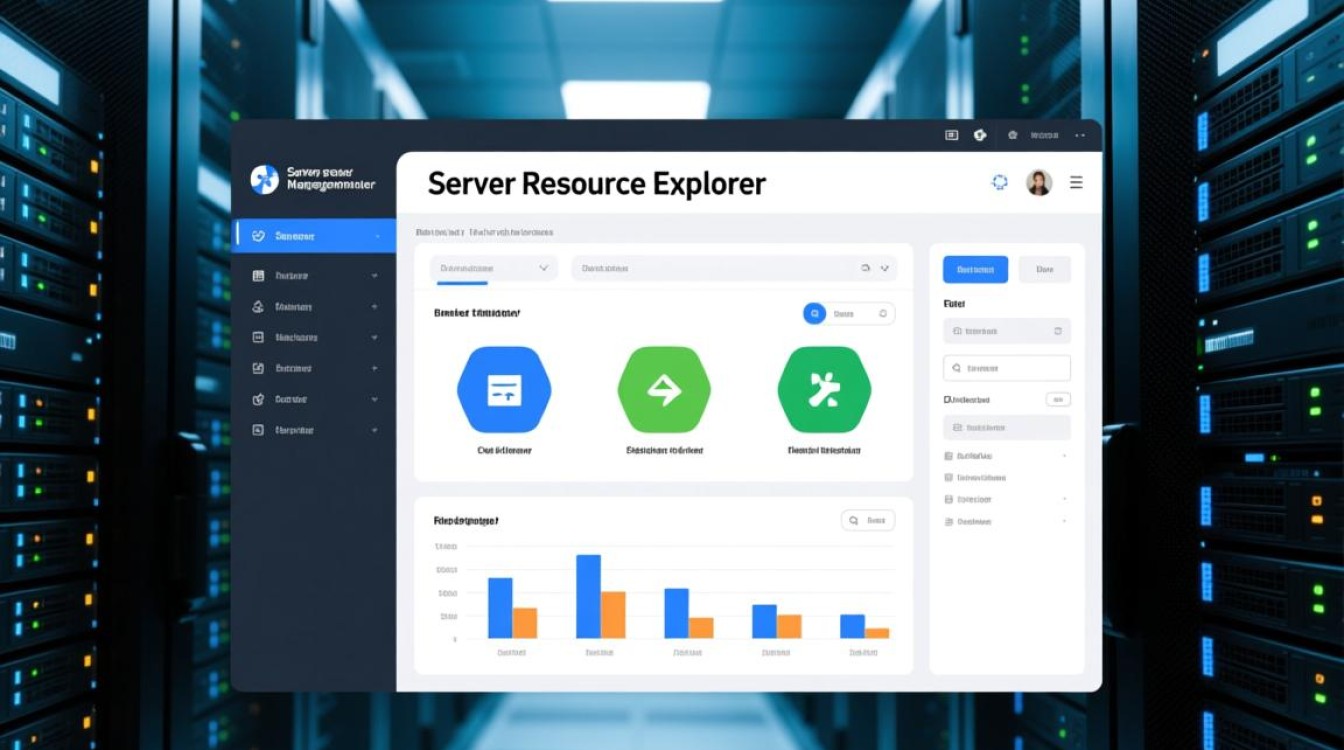Toggle the small switch in right filter panel
The image size is (1344, 750).
[1057, 399]
